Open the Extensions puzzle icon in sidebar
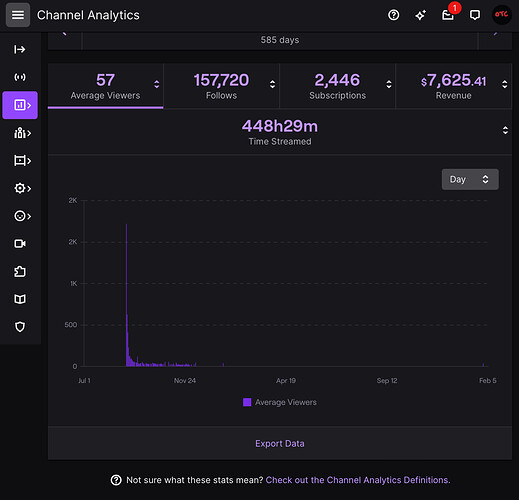 (x=20, y=271)
